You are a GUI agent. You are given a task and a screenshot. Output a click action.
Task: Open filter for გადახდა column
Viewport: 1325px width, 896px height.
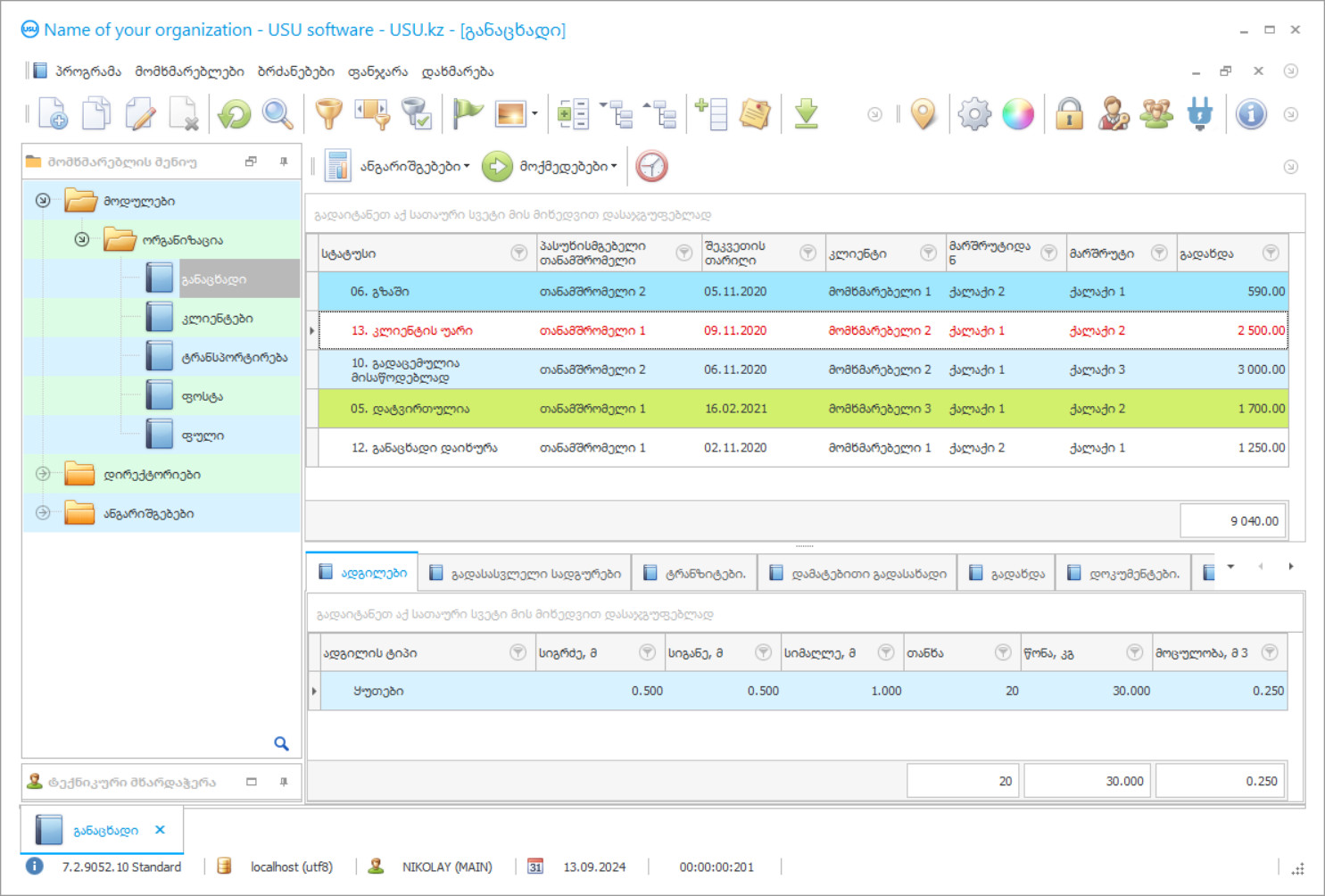(x=1271, y=253)
